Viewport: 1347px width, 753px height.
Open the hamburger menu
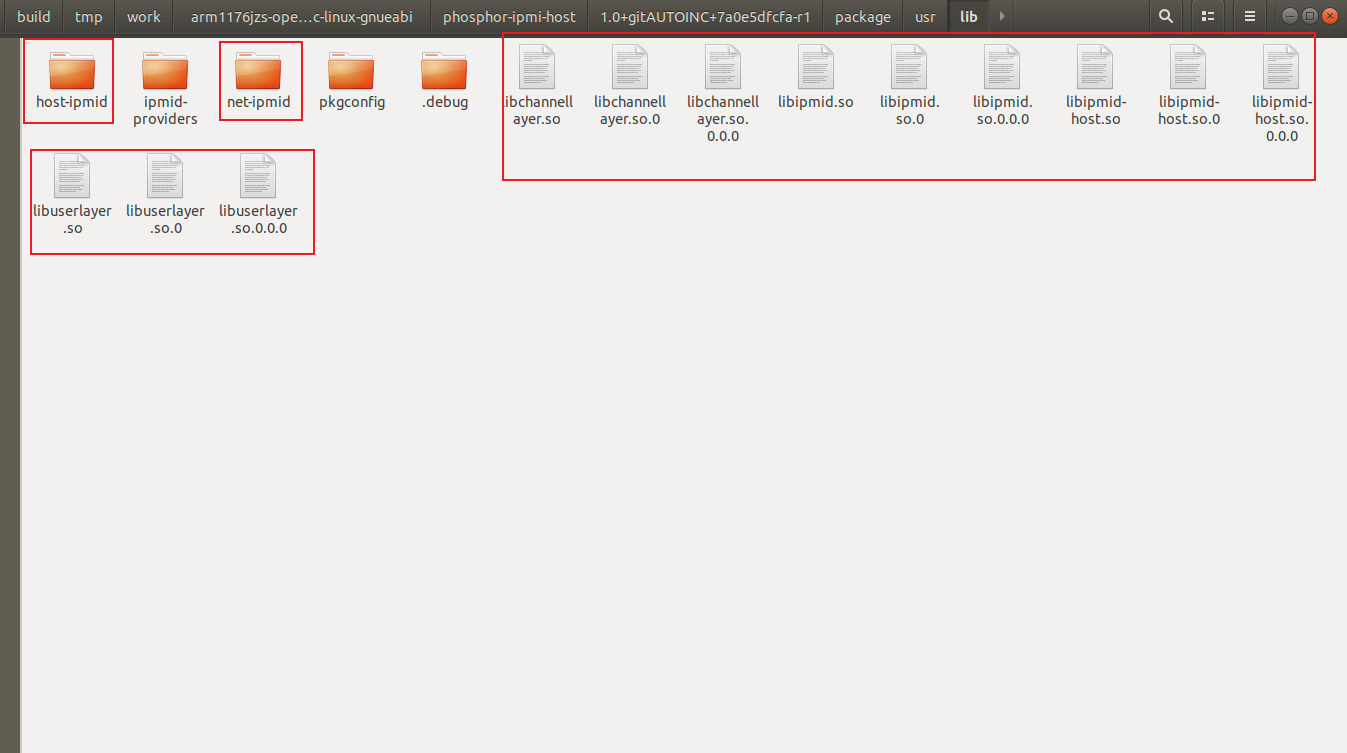[1249, 16]
